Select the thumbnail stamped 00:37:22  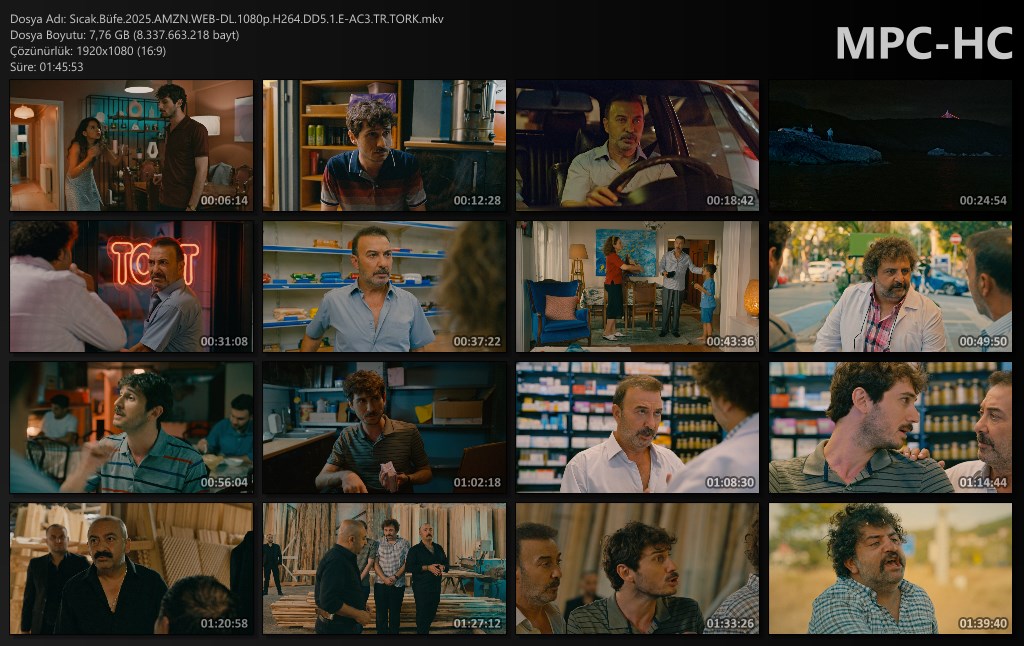tap(384, 286)
